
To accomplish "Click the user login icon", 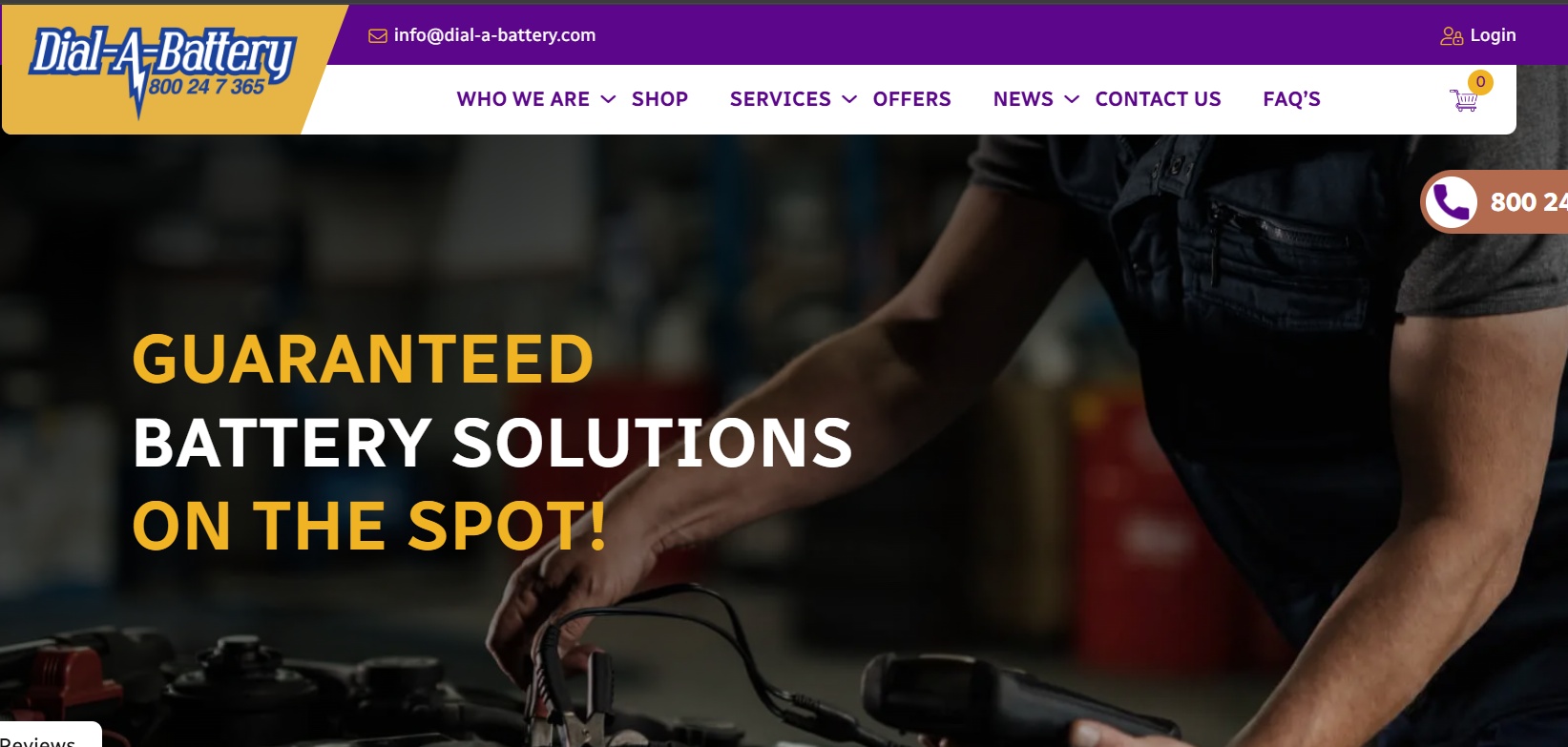I will pyautogui.click(x=1452, y=36).
